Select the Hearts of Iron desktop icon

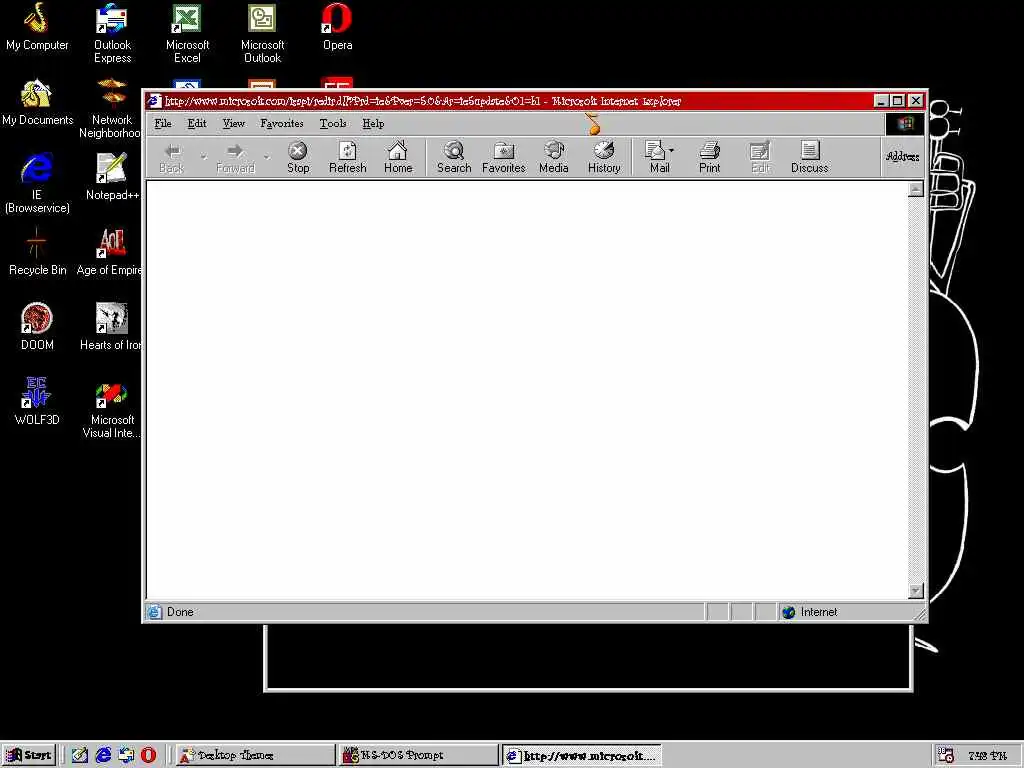111,327
